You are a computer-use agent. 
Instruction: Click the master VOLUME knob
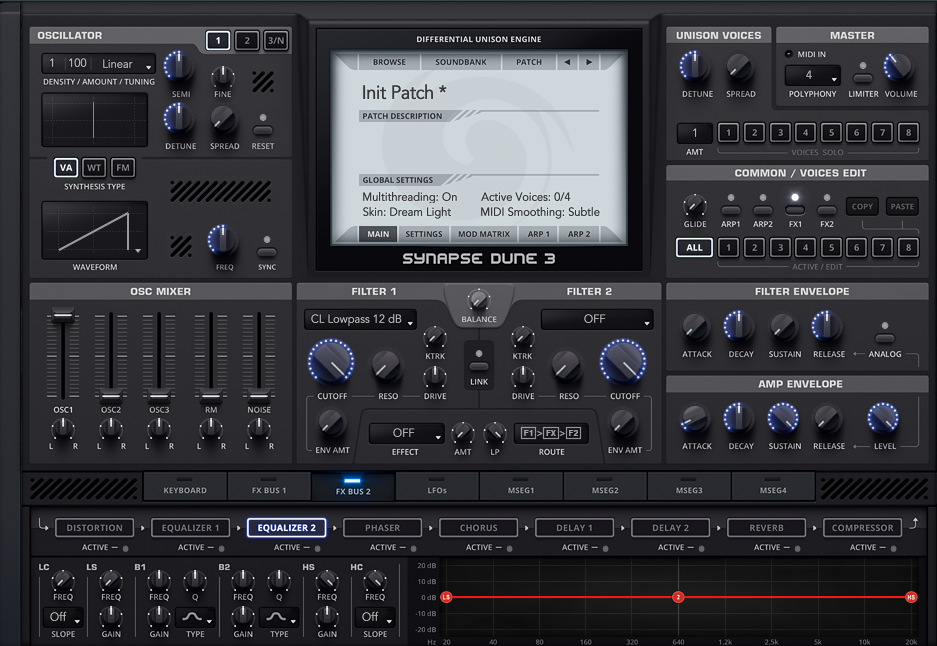point(898,68)
